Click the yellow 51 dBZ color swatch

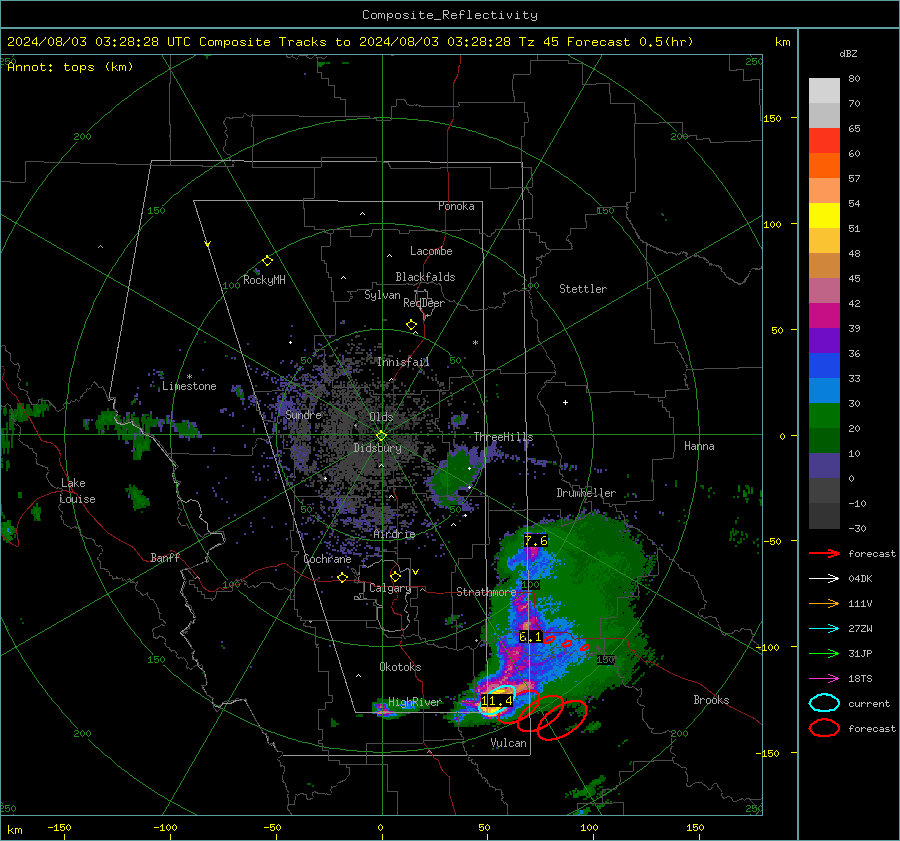824,215
